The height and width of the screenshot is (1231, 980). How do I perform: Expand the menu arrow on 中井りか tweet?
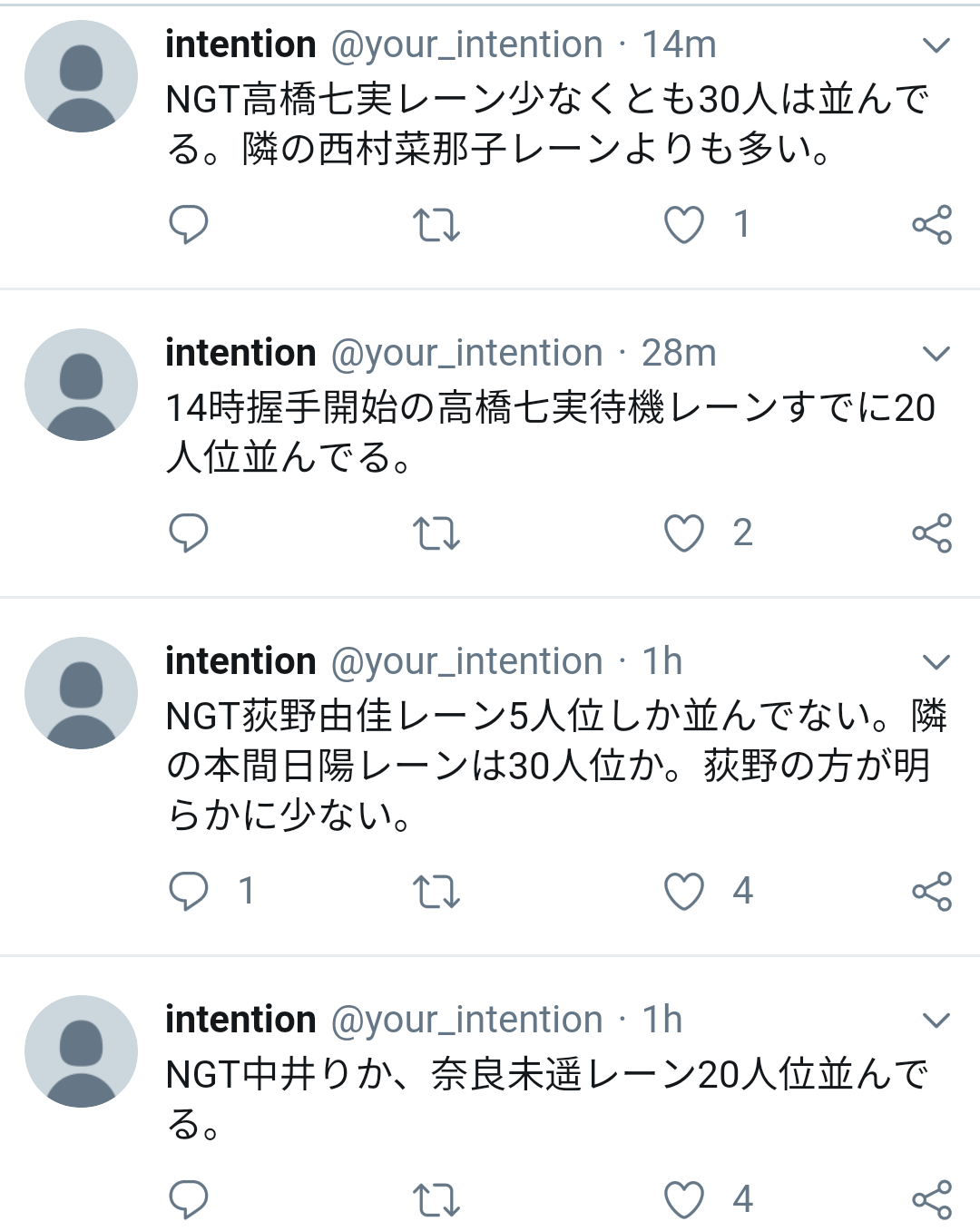936,1020
